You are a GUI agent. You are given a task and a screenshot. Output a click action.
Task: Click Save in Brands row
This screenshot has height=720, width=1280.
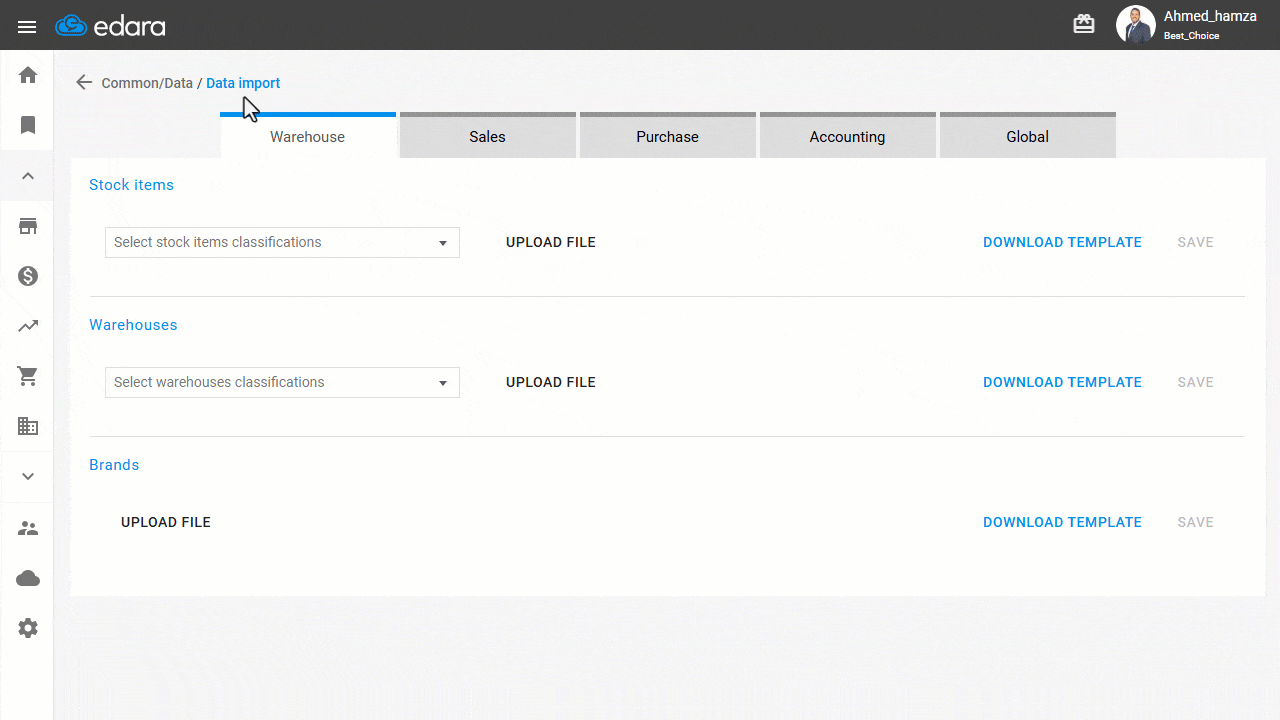pyautogui.click(x=1195, y=522)
